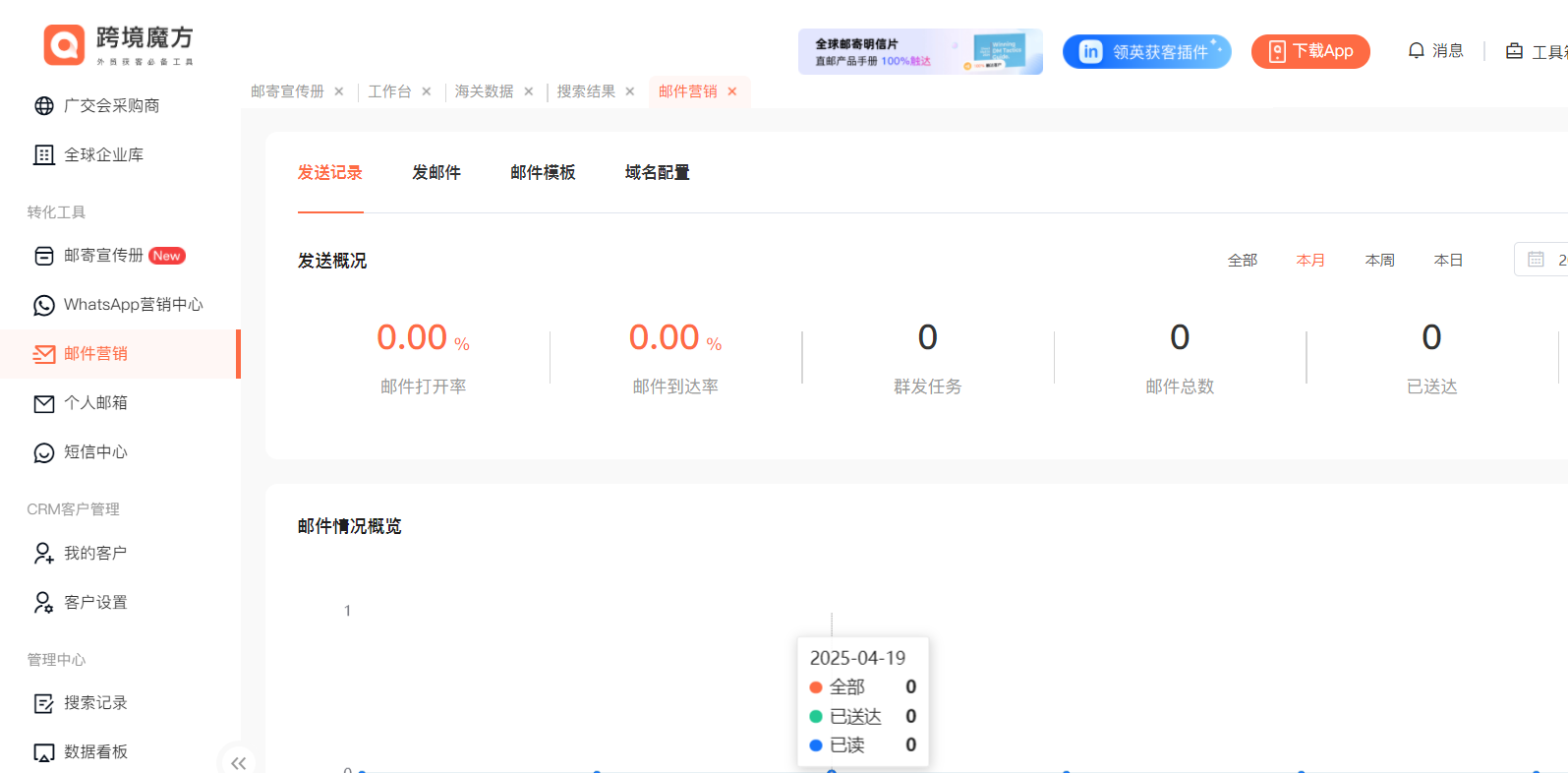Filter statistics by 本日

tap(1448, 261)
